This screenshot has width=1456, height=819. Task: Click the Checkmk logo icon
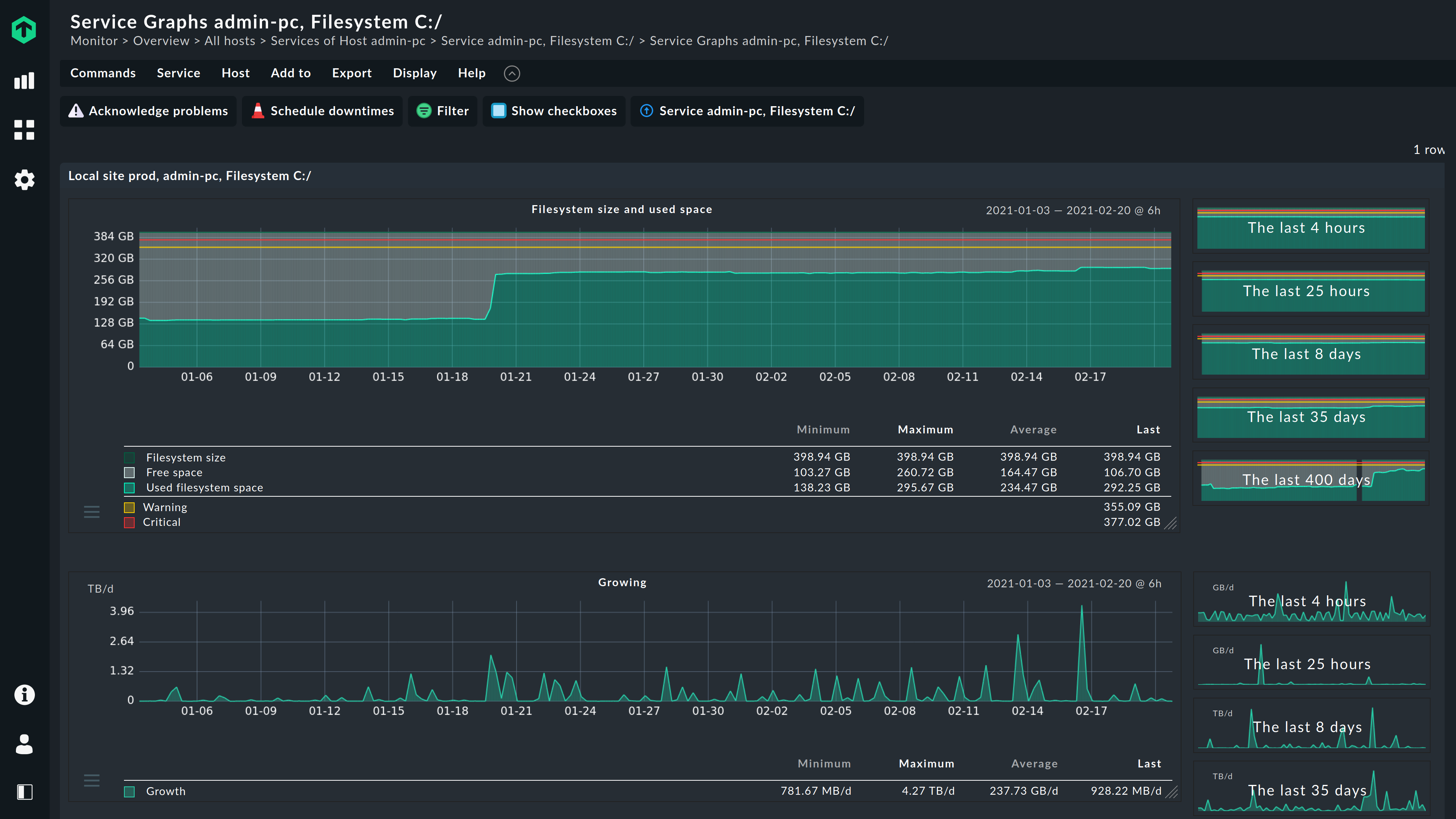[x=24, y=30]
